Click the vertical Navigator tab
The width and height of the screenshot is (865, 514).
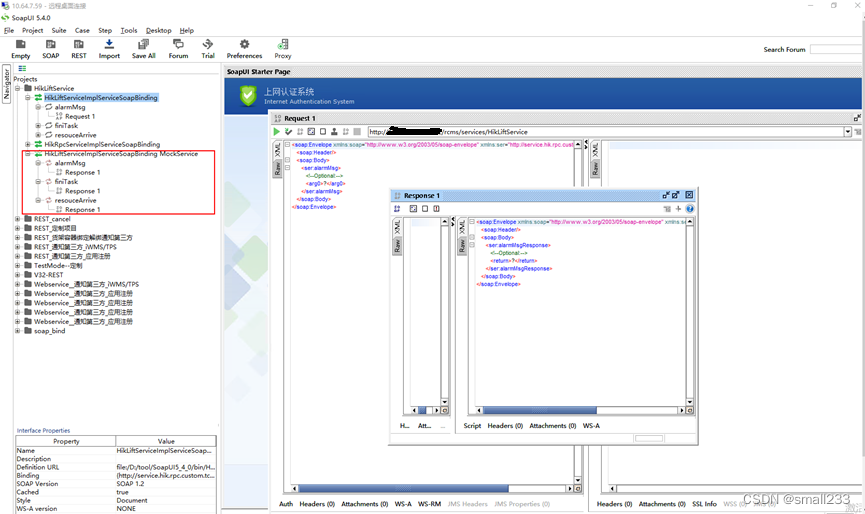[x=7, y=84]
